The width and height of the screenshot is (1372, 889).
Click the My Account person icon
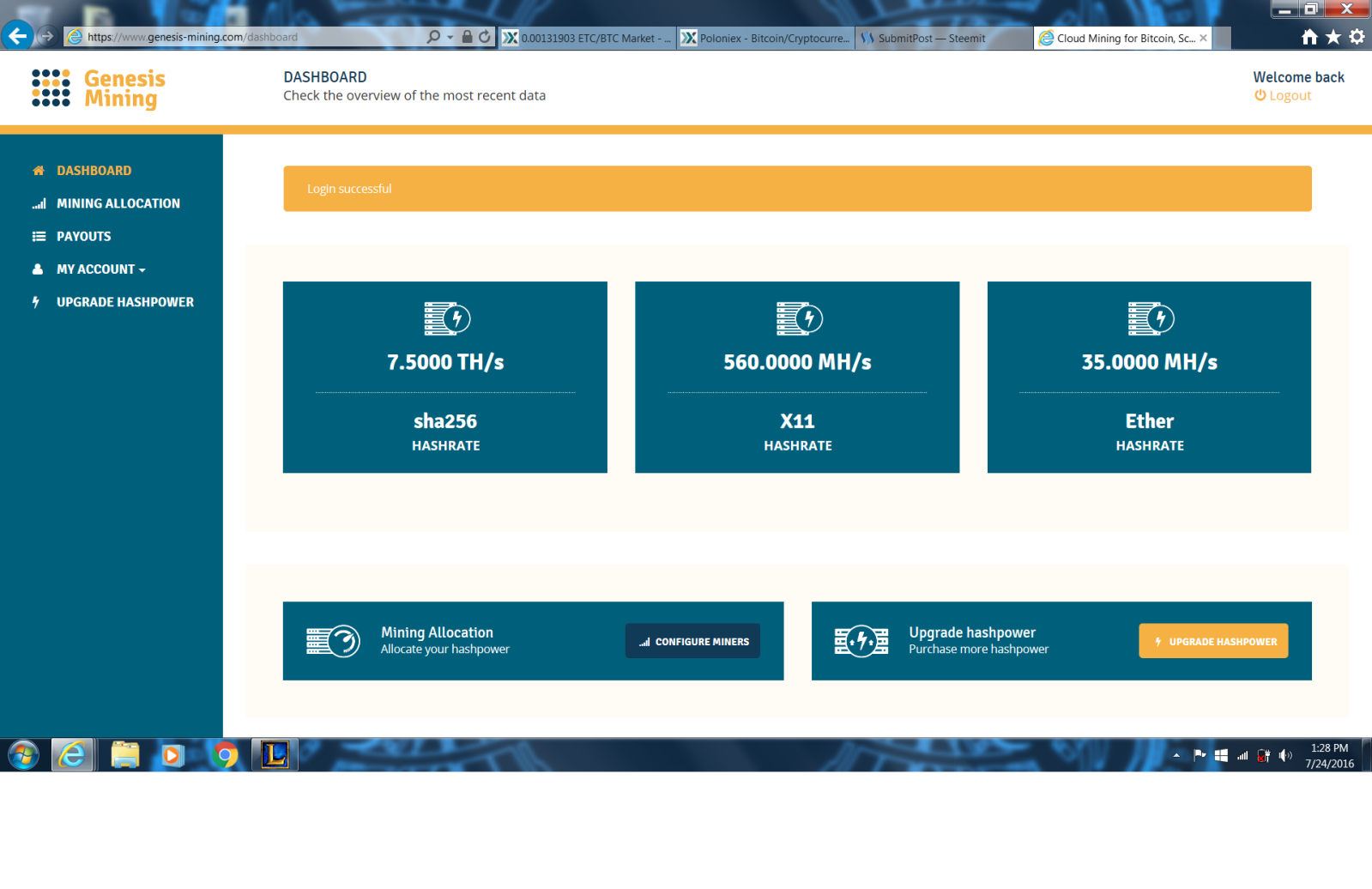pos(38,269)
